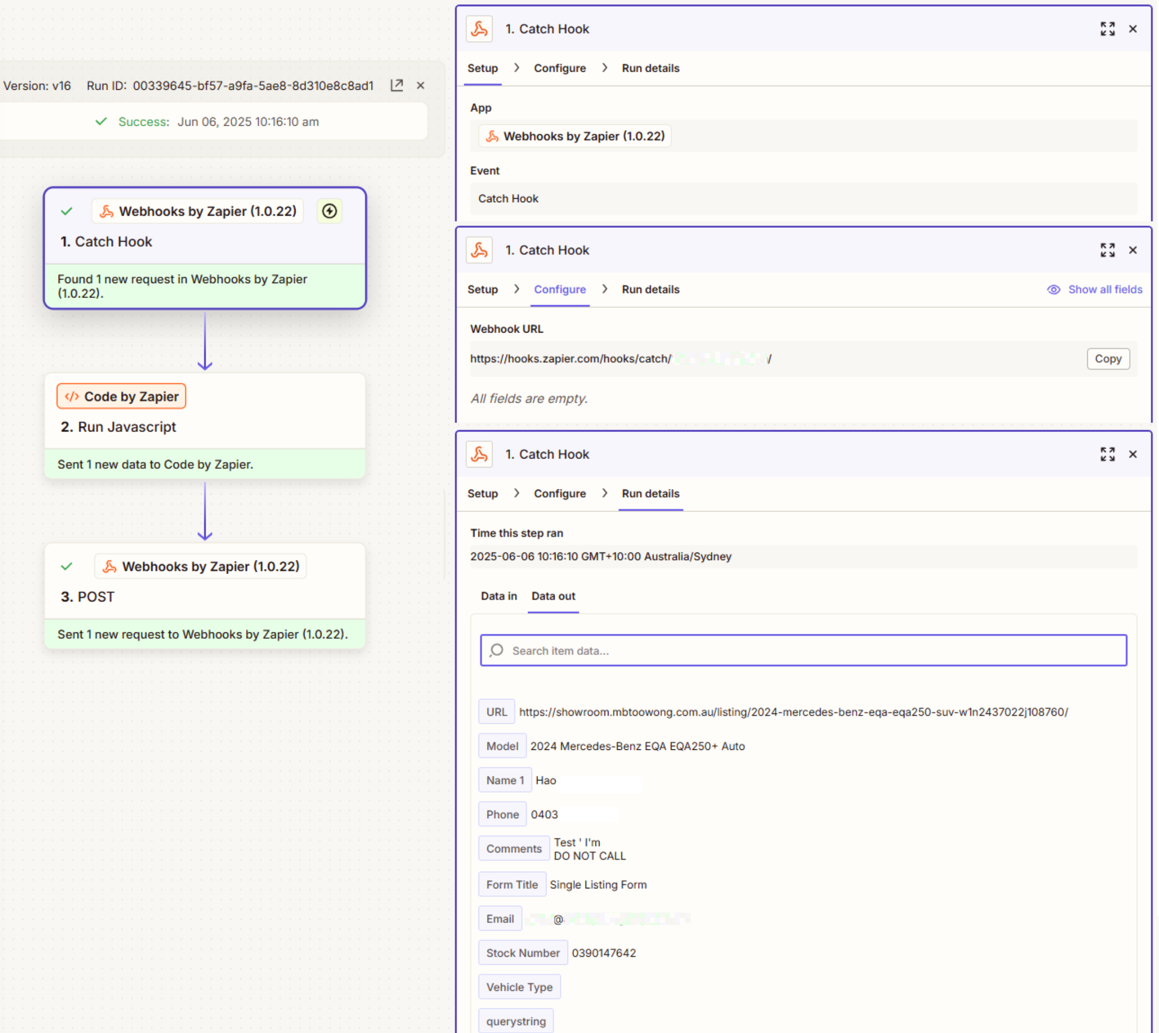The image size is (1159, 1033).
Task: Close the run ID header bar
Action: click(421, 85)
